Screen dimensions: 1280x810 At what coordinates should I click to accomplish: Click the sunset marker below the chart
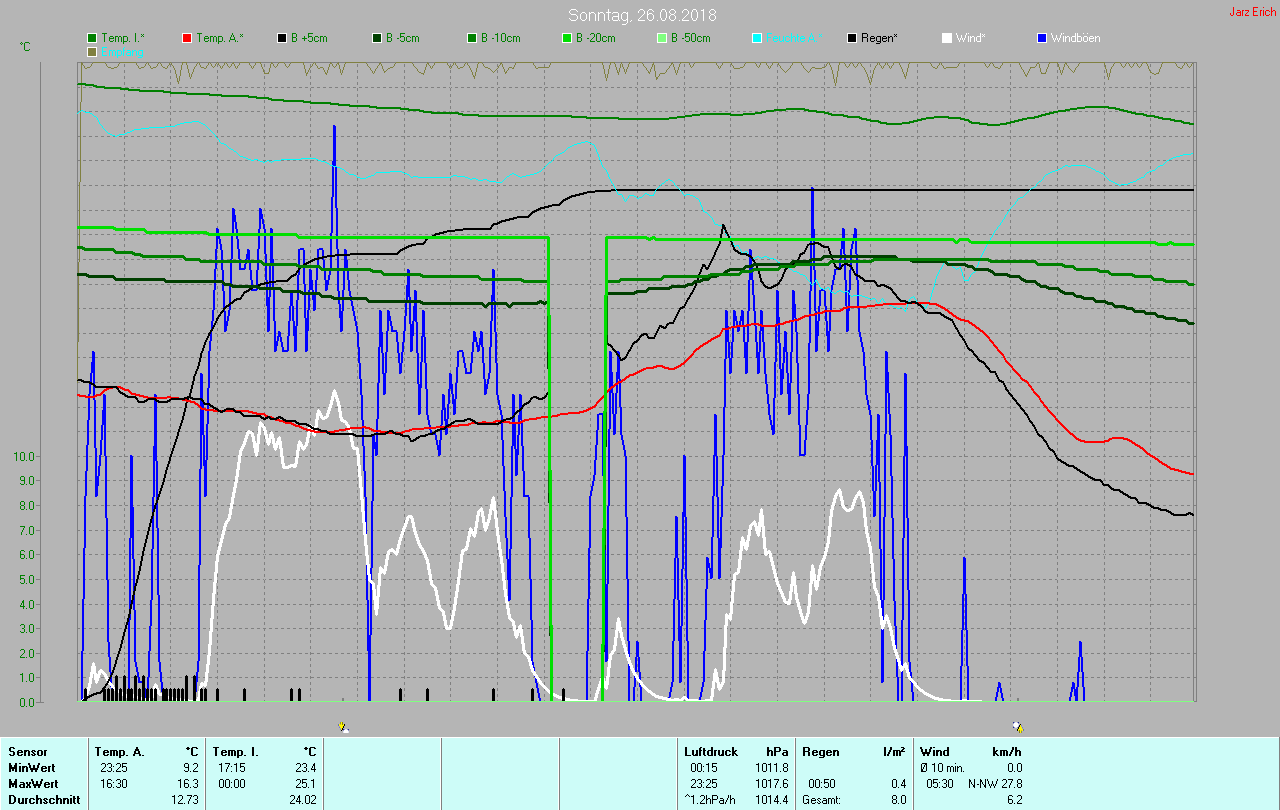(1017, 727)
